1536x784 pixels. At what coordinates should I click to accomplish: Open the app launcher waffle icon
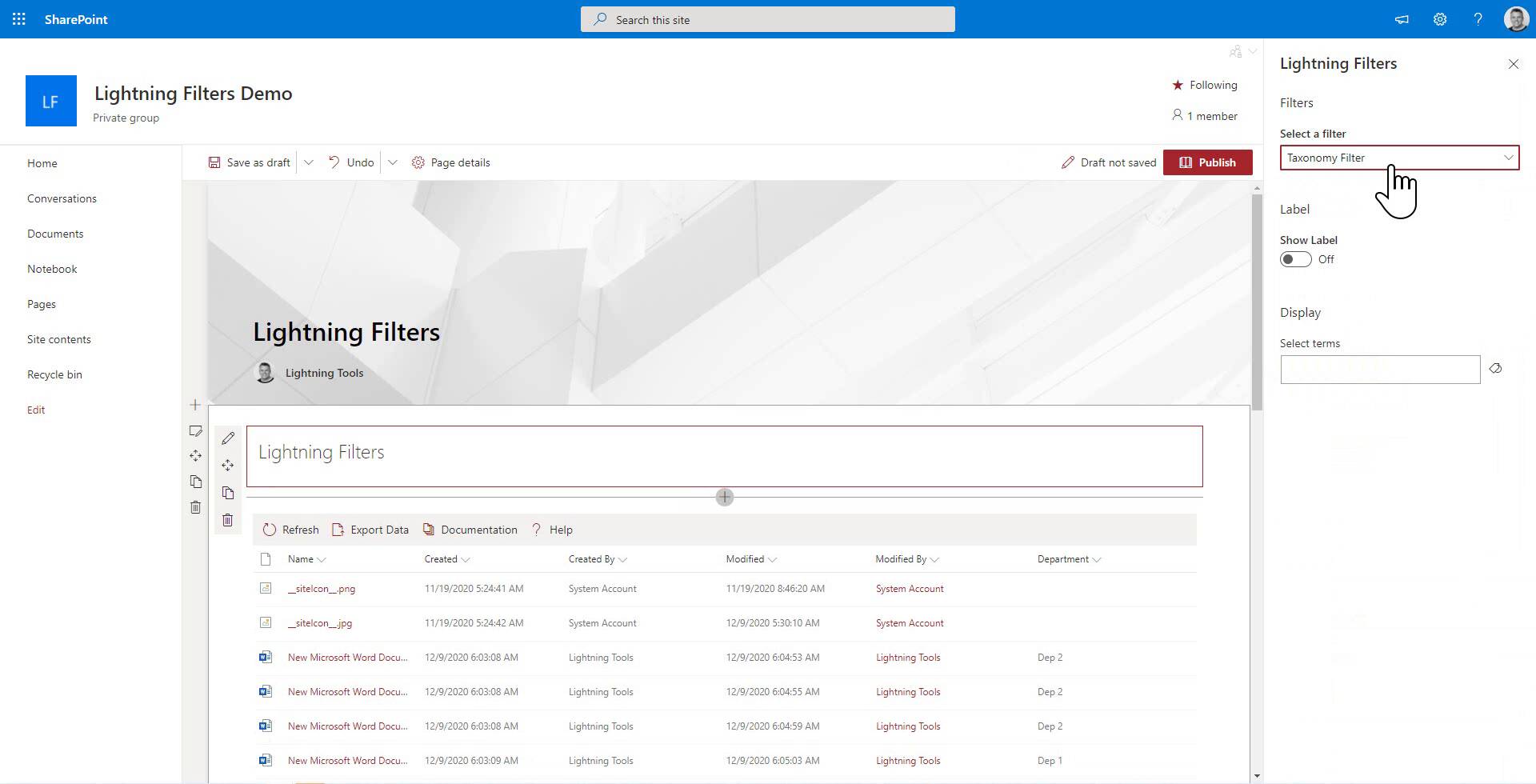coord(19,19)
